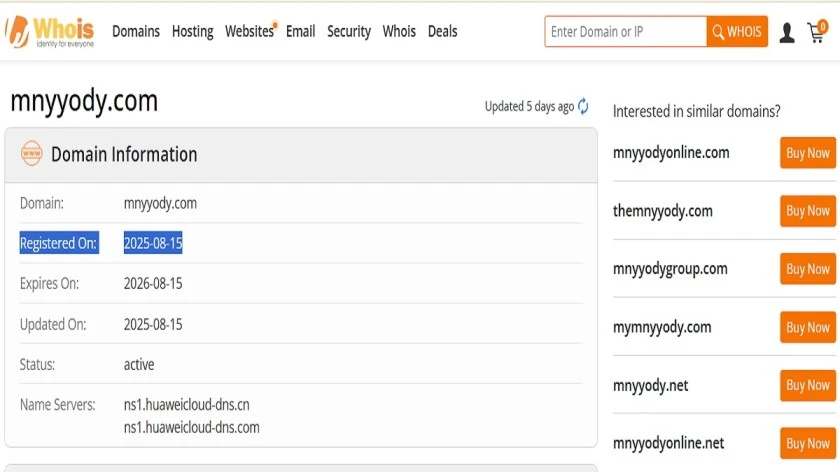The width and height of the screenshot is (840, 472).
Task: Open the Domains menu
Action: click(136, 32)
